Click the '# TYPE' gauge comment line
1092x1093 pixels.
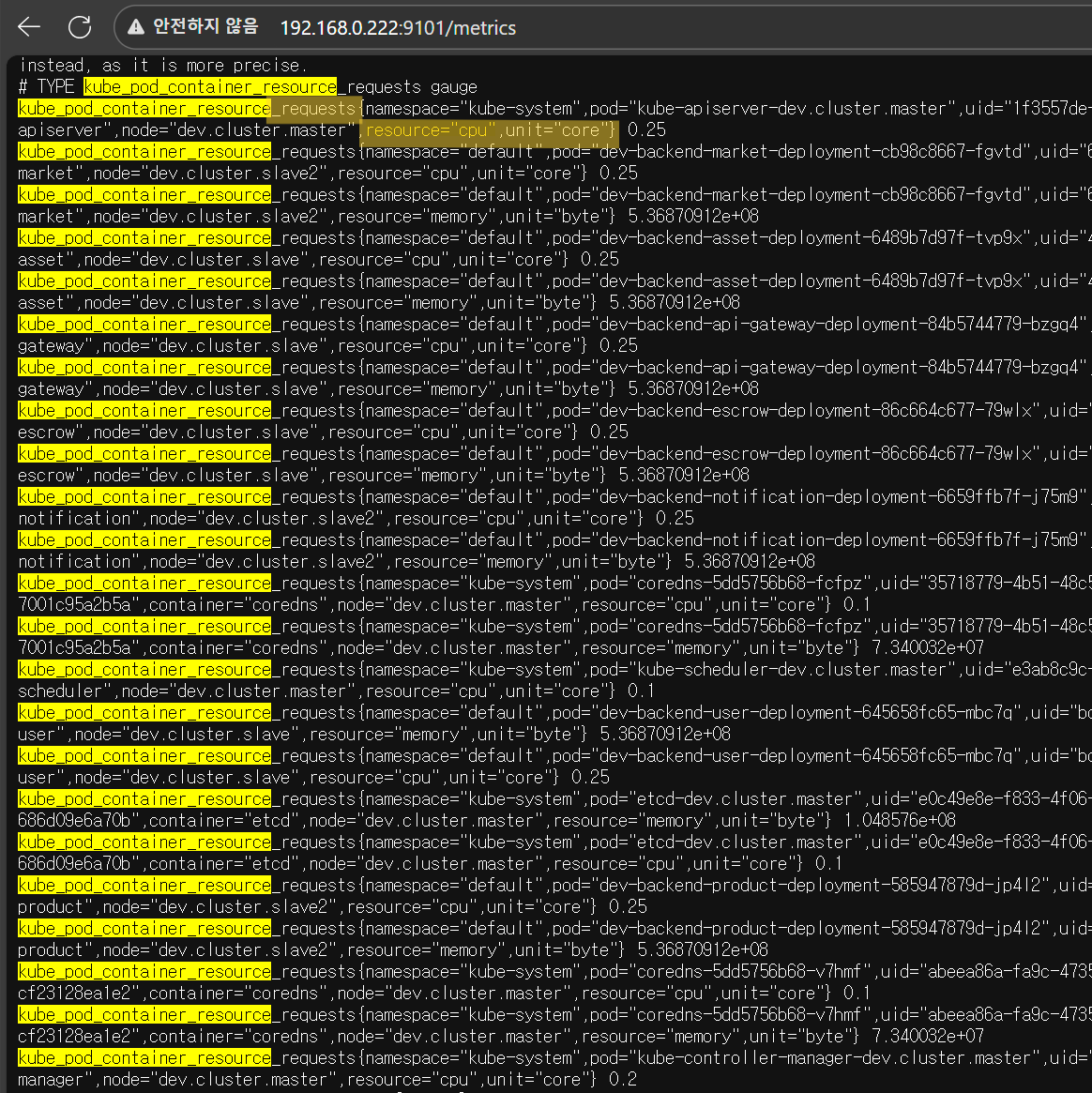(248, 87)
